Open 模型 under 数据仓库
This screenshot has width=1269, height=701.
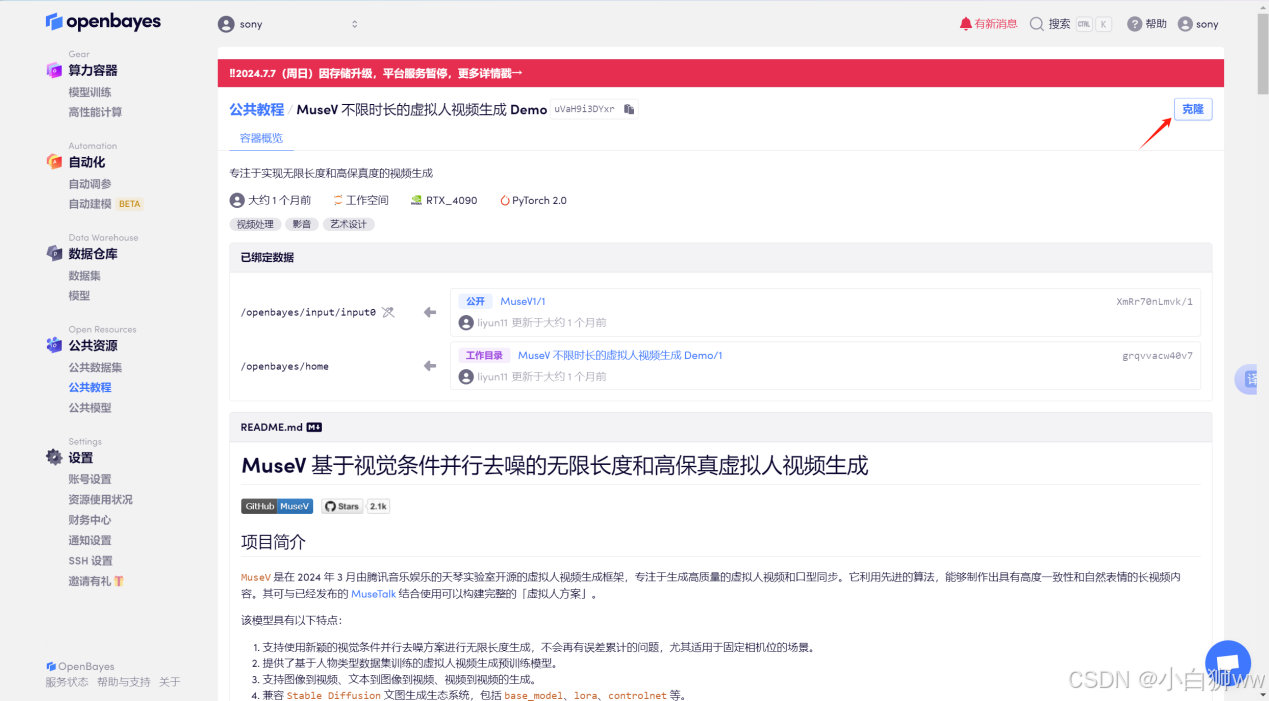(79, 296)
